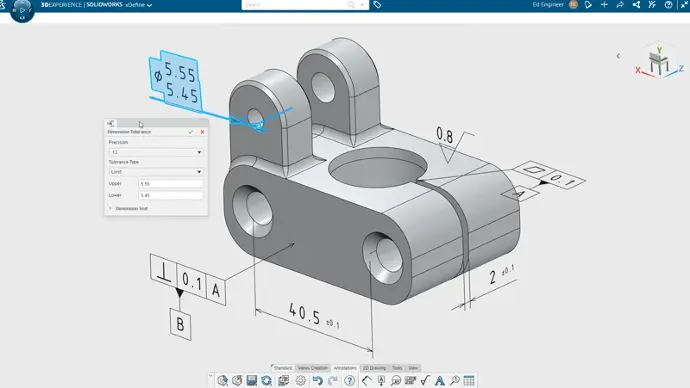Viewport: 690px width, 388px height.
Task: Switch to the Views Creation tab
Action: 312,368
